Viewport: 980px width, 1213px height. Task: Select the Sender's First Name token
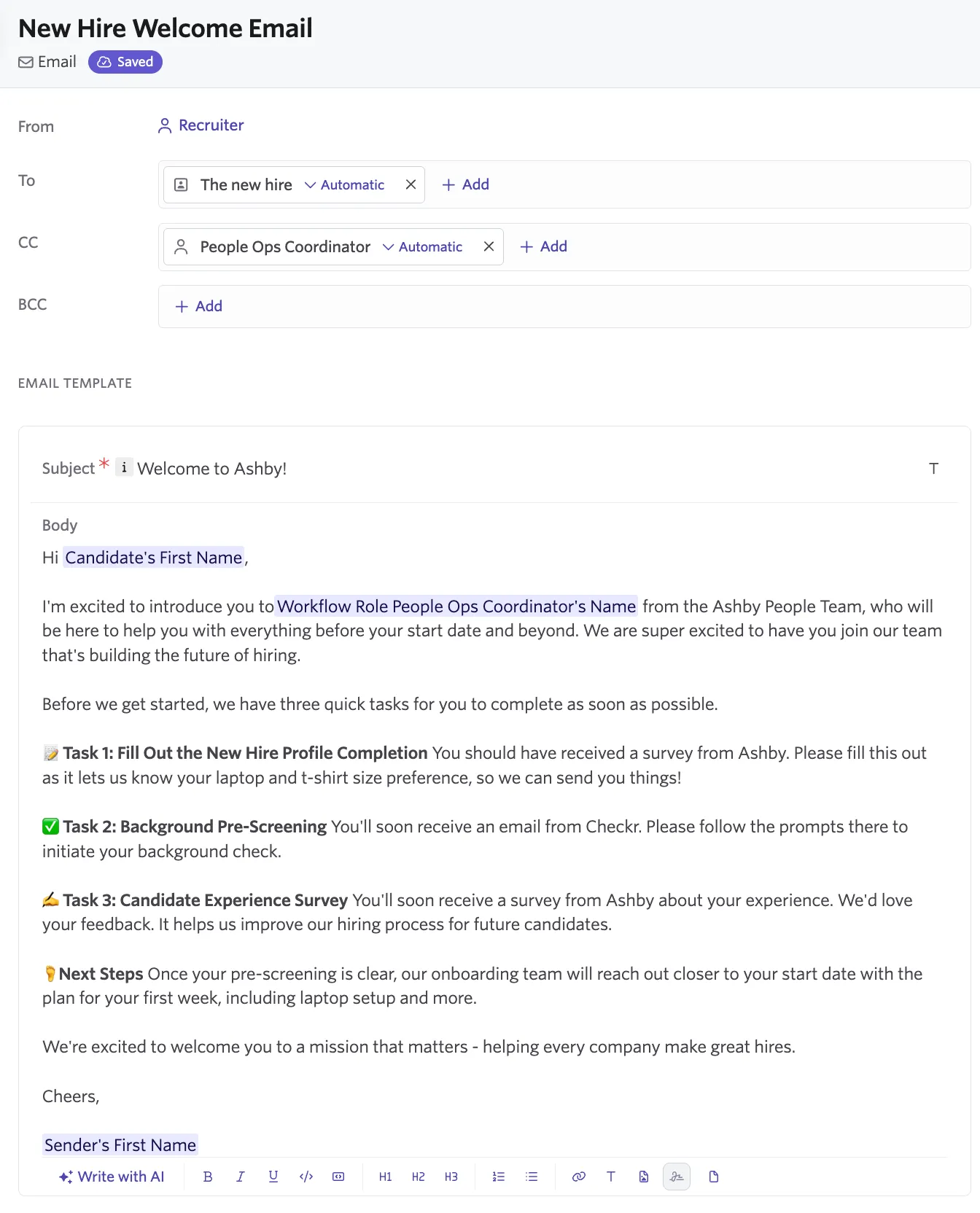[120, 1145]
